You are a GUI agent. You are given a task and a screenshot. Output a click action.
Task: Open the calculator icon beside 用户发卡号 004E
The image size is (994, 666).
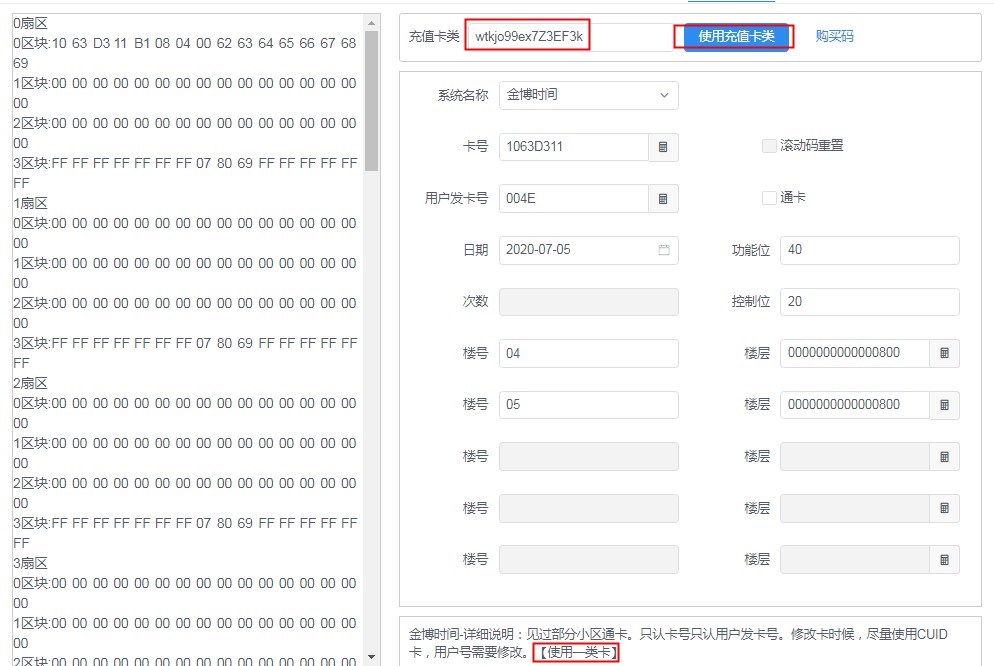[x=663, y=199]
